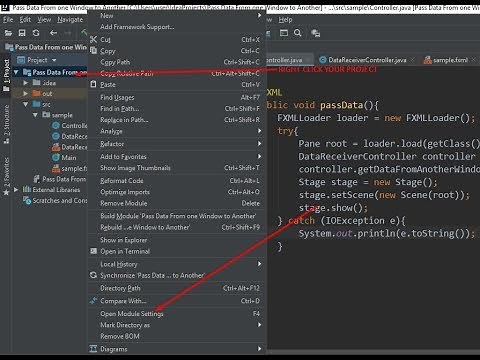Click the Synchronize refresh toolbar icon
480x360 pixels.
[36, 33]
